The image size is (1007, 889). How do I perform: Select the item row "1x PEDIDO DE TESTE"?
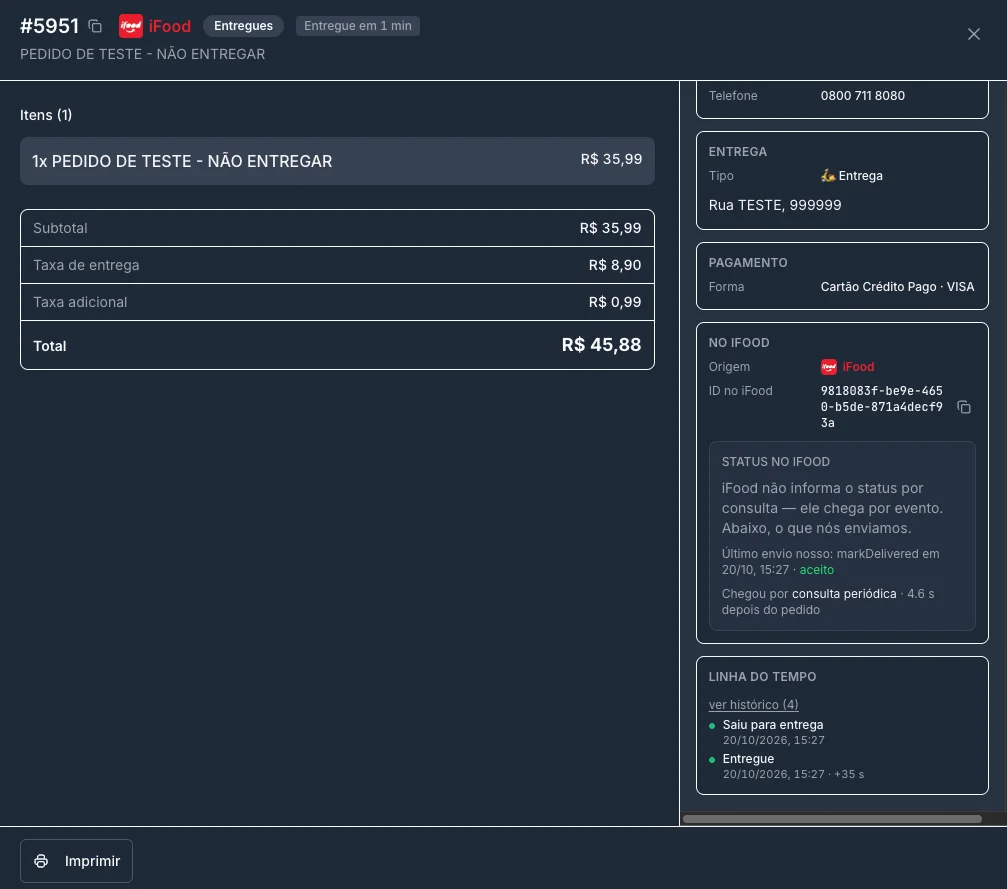click(337, 161)
